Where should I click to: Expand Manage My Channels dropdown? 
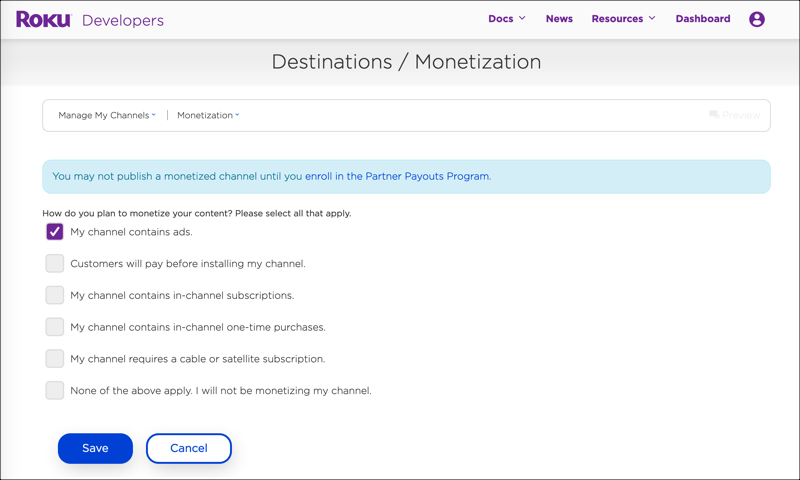[x=106, y=115]
